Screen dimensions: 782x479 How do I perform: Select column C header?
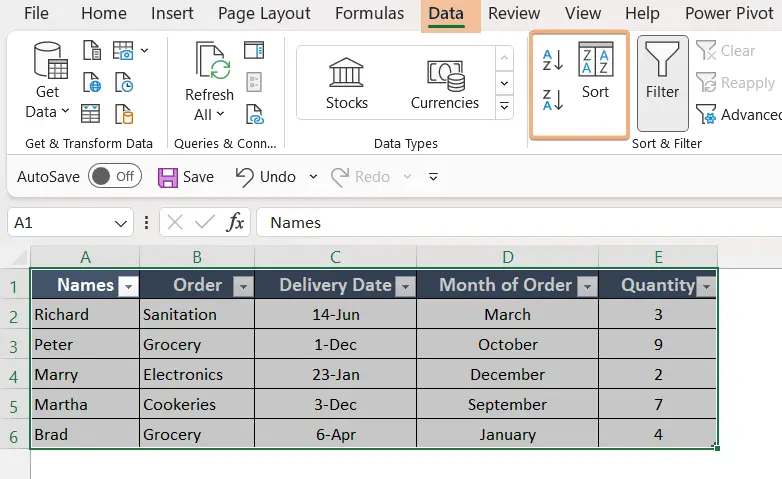(335, 257)
